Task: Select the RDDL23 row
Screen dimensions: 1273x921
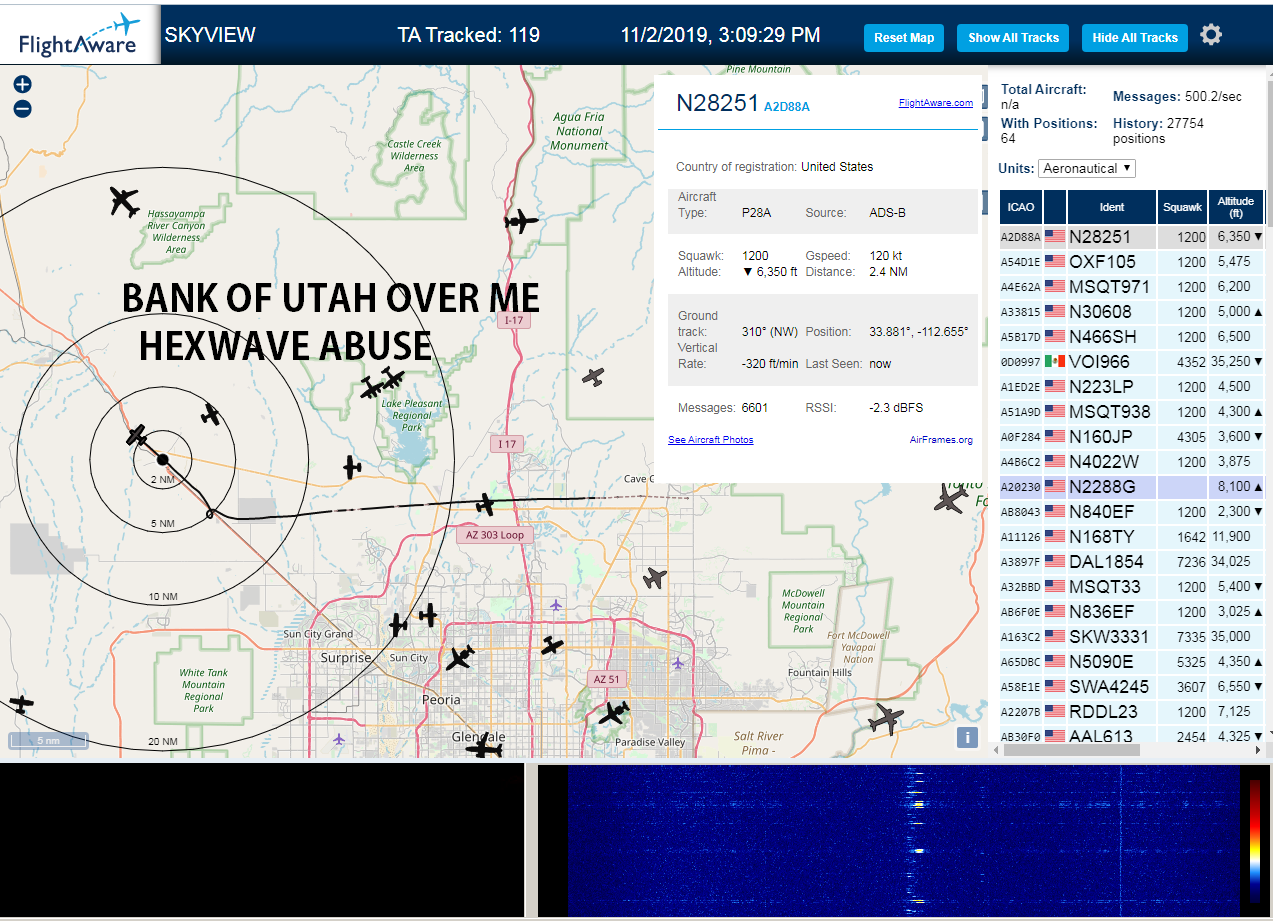Action: coord(1132,712)
